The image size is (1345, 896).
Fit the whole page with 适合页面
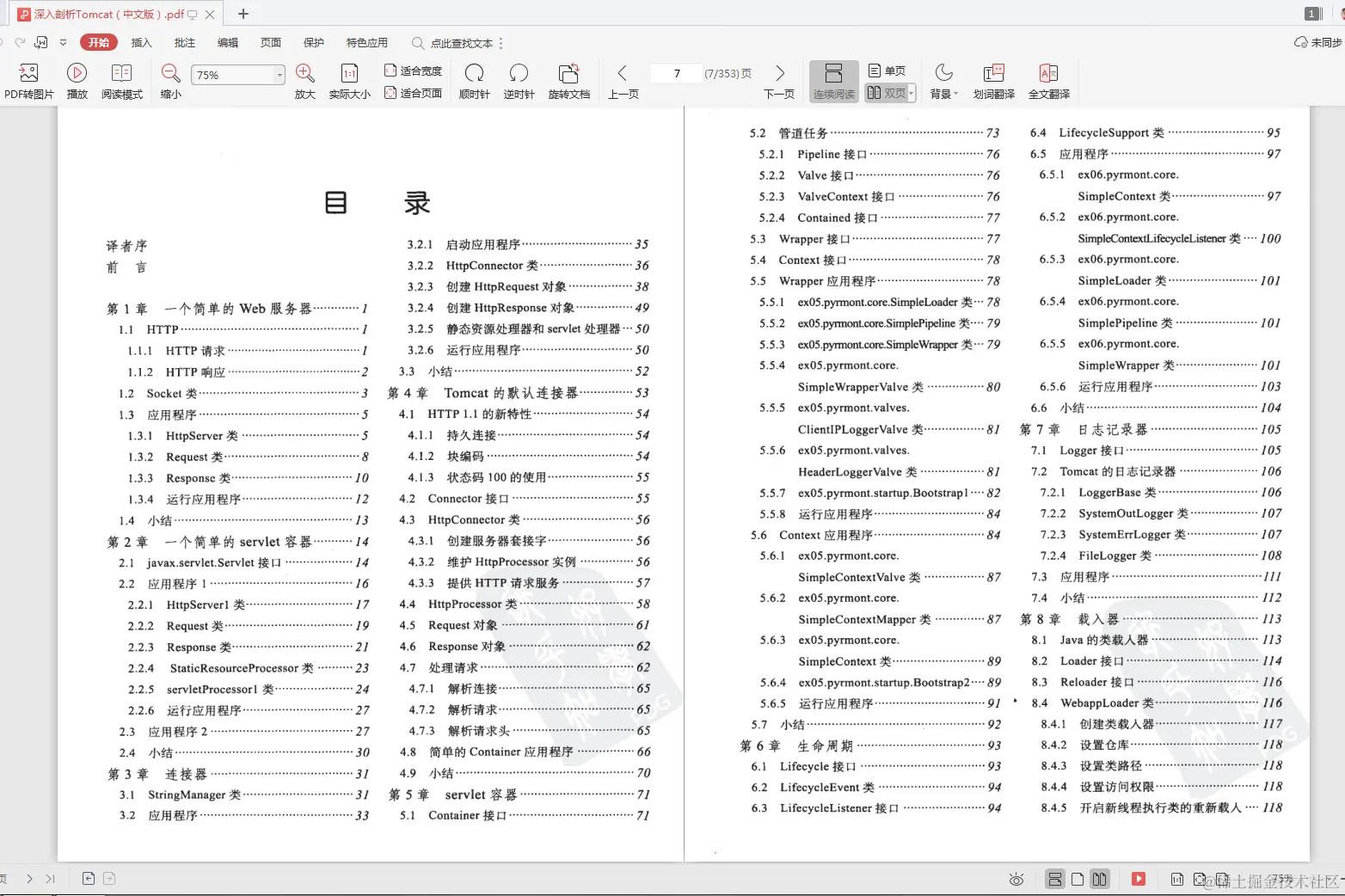coord(413,93)
